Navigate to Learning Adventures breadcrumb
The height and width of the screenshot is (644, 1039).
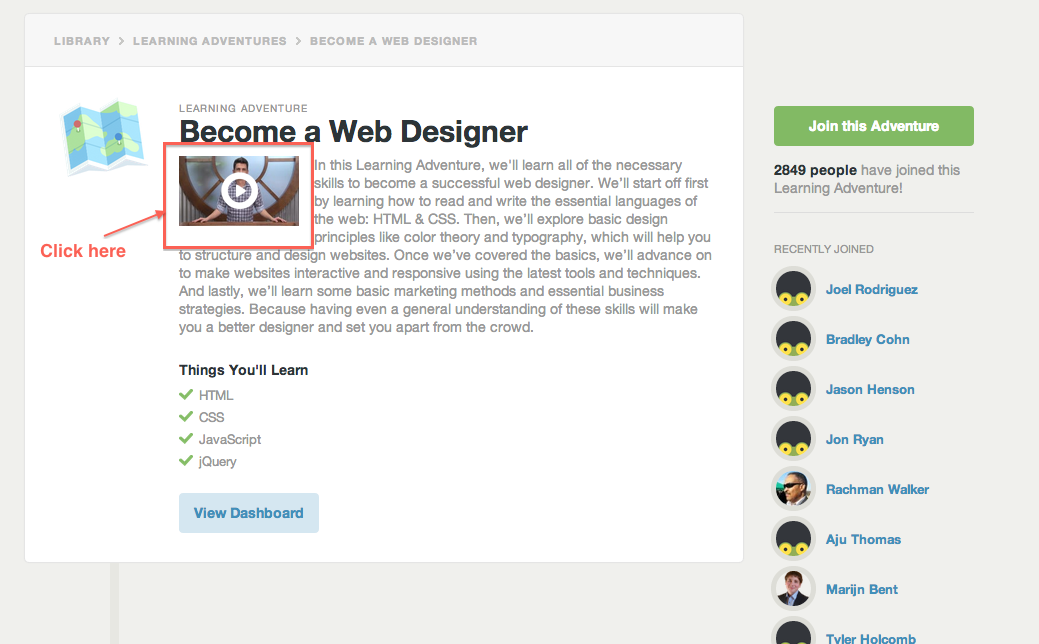(x=209, y=41)
